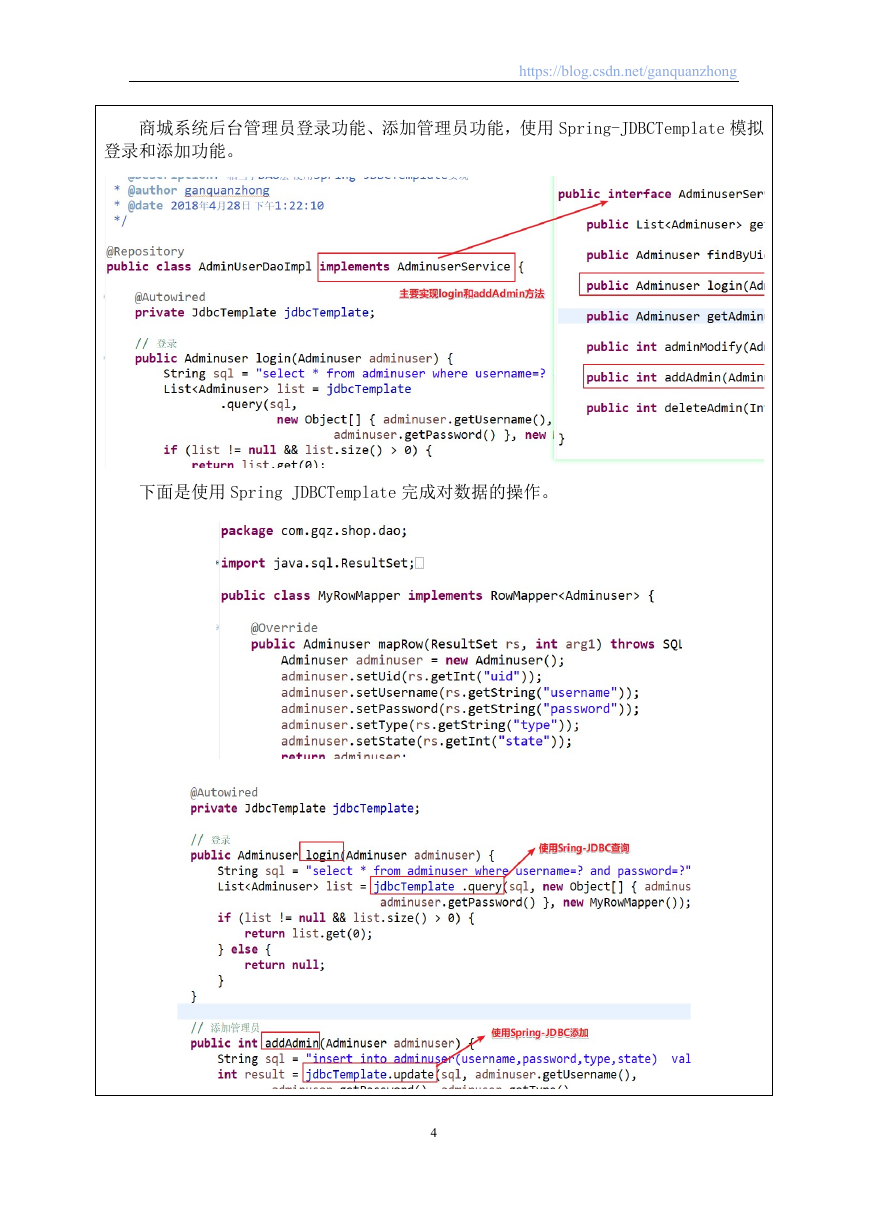This screenshot has height=1228, width=869.
Task: Click the '@Repository' annotation
Action: (x=145, y=251)
